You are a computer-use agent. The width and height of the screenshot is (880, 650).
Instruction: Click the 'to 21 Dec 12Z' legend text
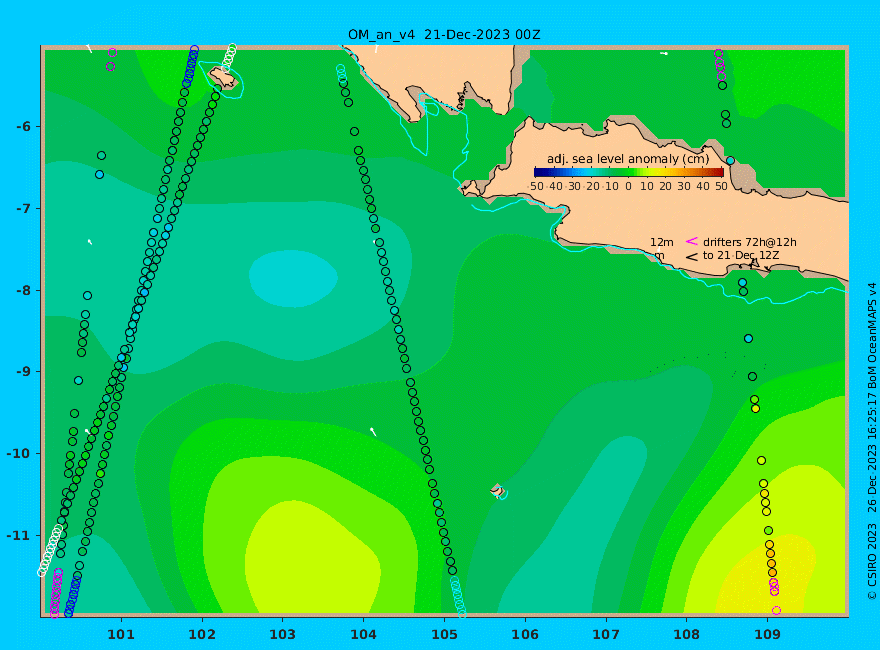tap(741, 255)
